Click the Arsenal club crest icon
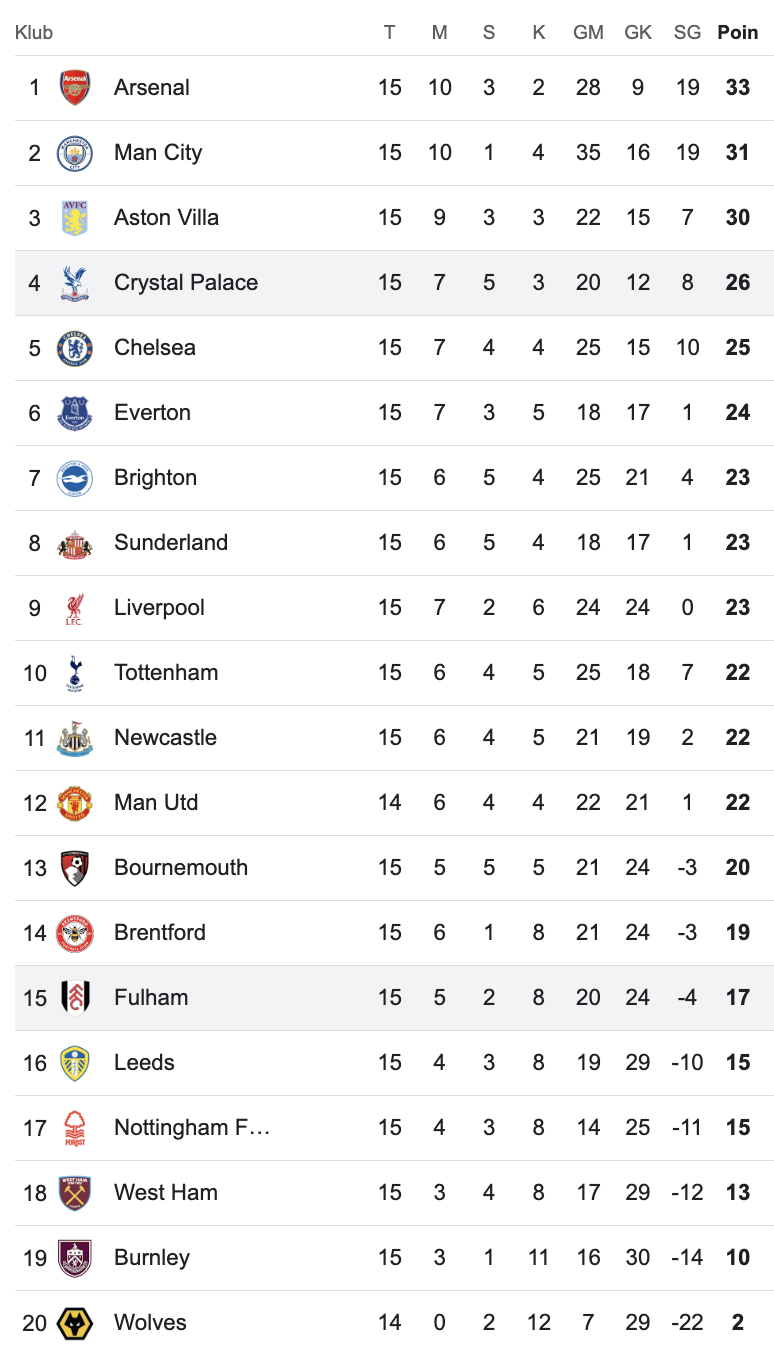 (x=75, y=88)
